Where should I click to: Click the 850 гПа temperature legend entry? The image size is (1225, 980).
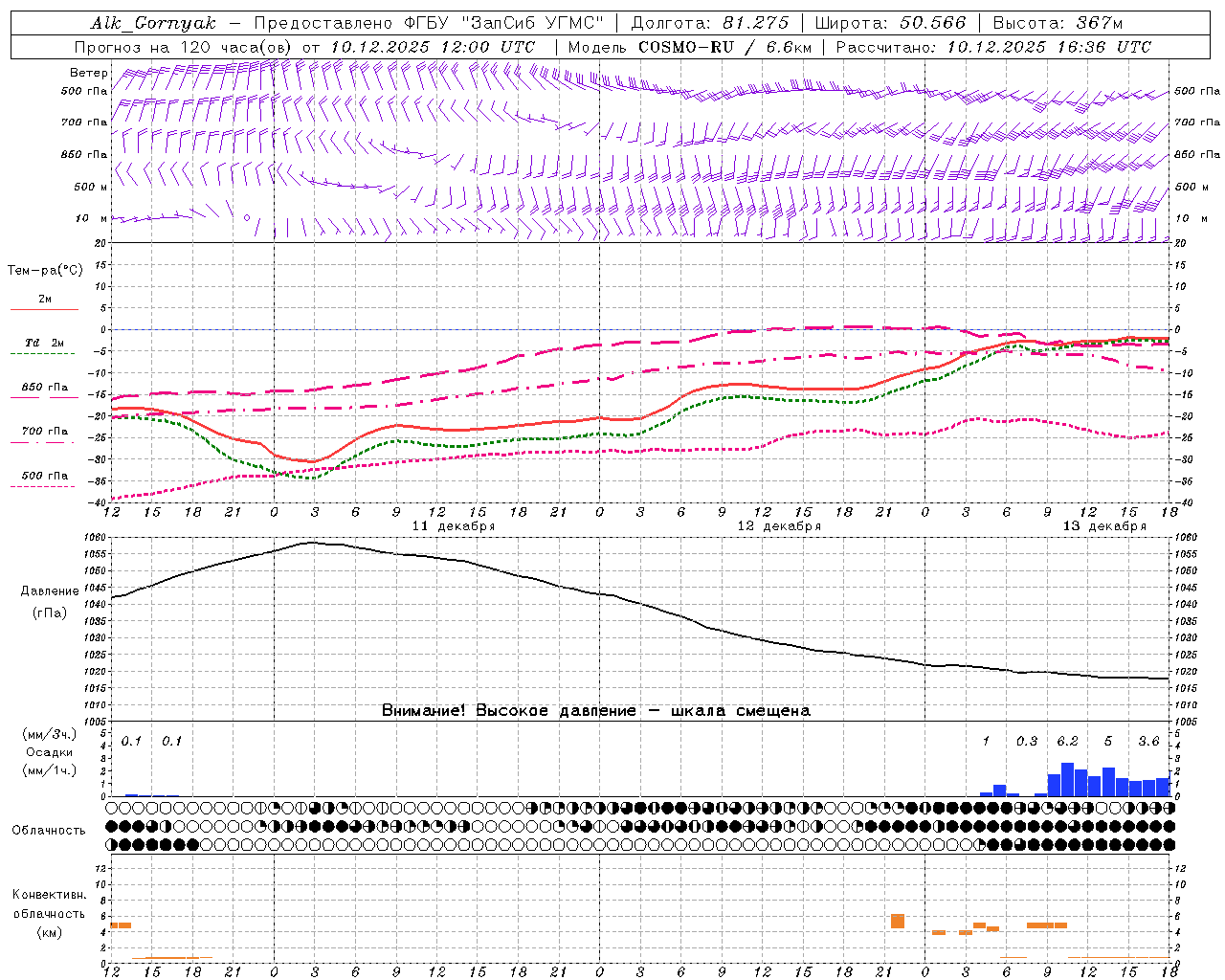pyautogui.click(x=45, y=388)
